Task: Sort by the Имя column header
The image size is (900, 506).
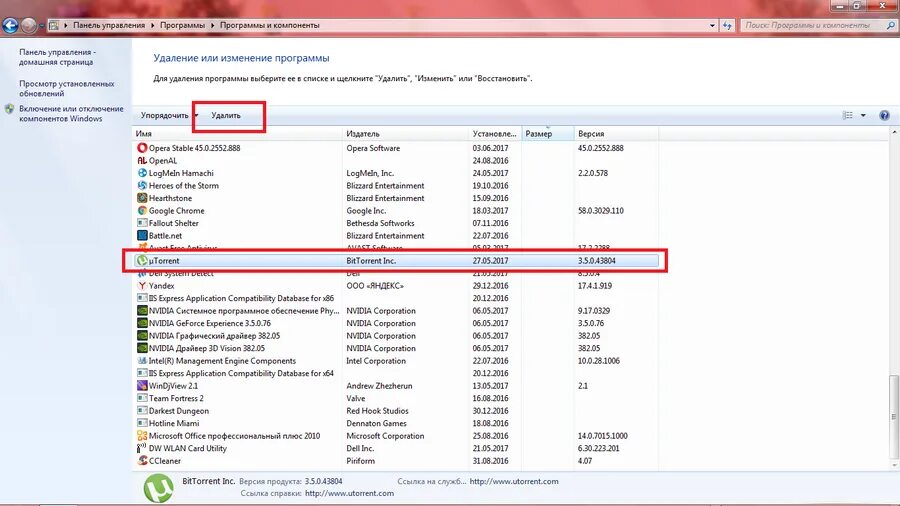Action: tap(237, 134)
